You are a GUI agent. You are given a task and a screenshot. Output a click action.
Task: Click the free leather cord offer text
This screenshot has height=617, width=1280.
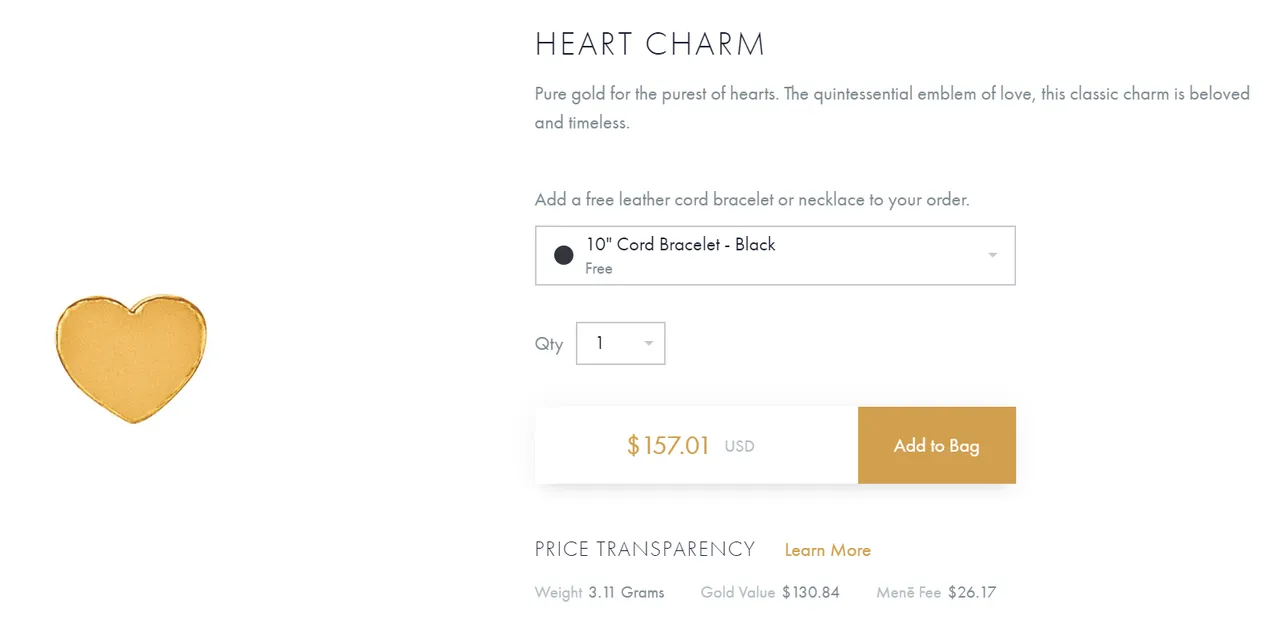coord(752,199)
